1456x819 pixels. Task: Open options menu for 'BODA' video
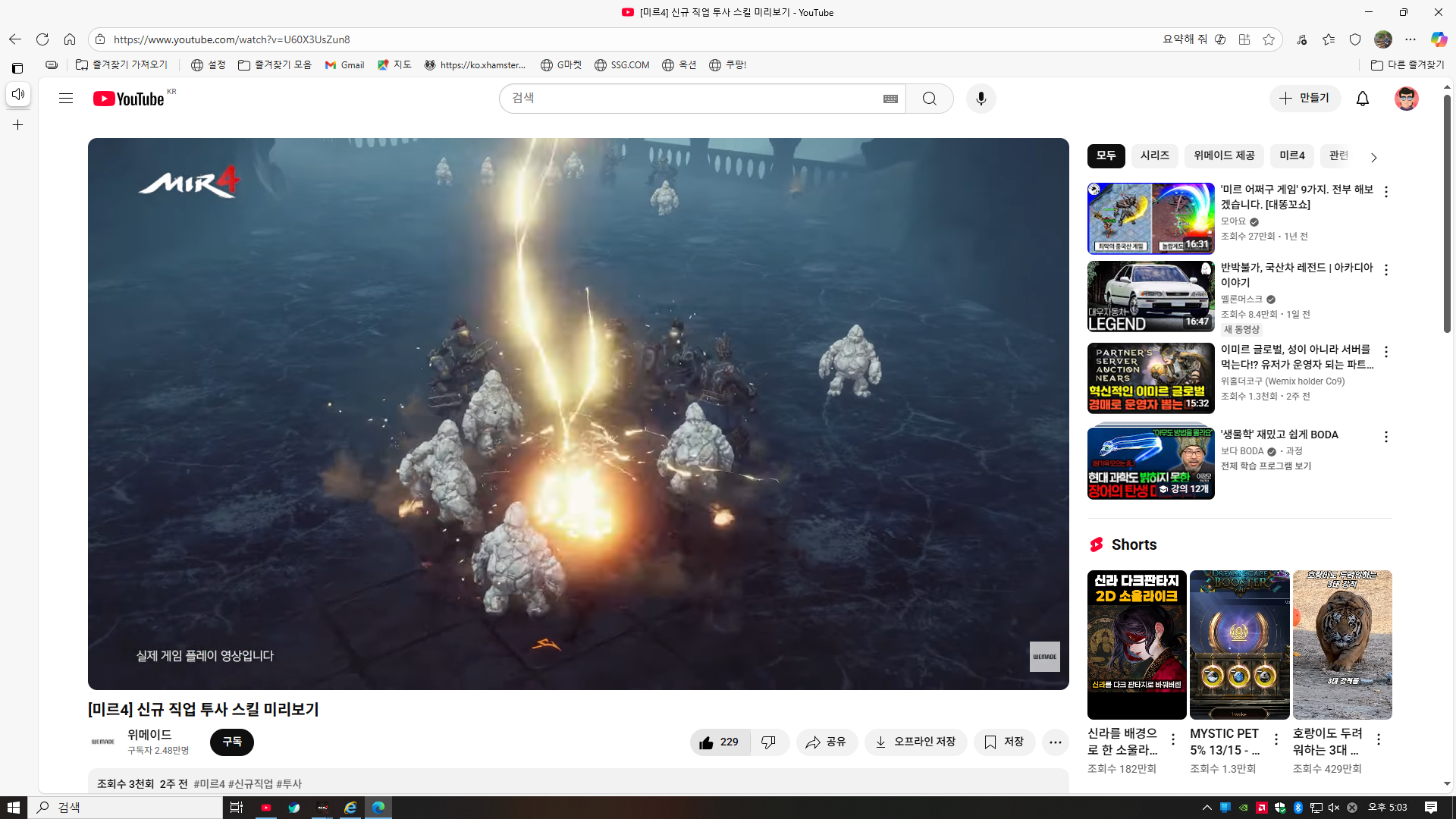pyautogui.click(x=1385, y=437)
